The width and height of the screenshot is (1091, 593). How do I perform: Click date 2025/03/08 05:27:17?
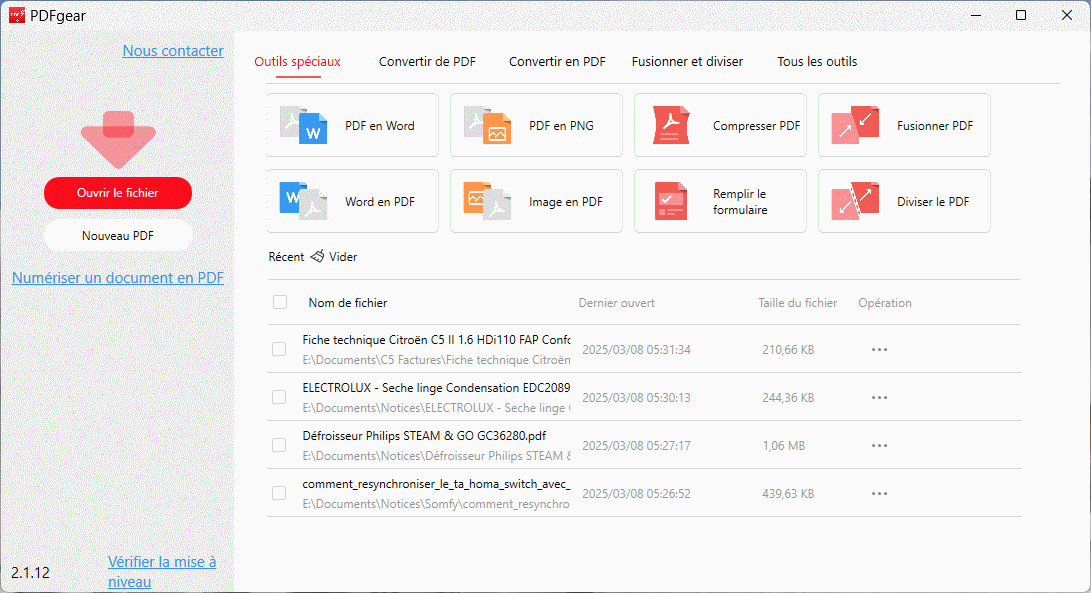point(636,445)
